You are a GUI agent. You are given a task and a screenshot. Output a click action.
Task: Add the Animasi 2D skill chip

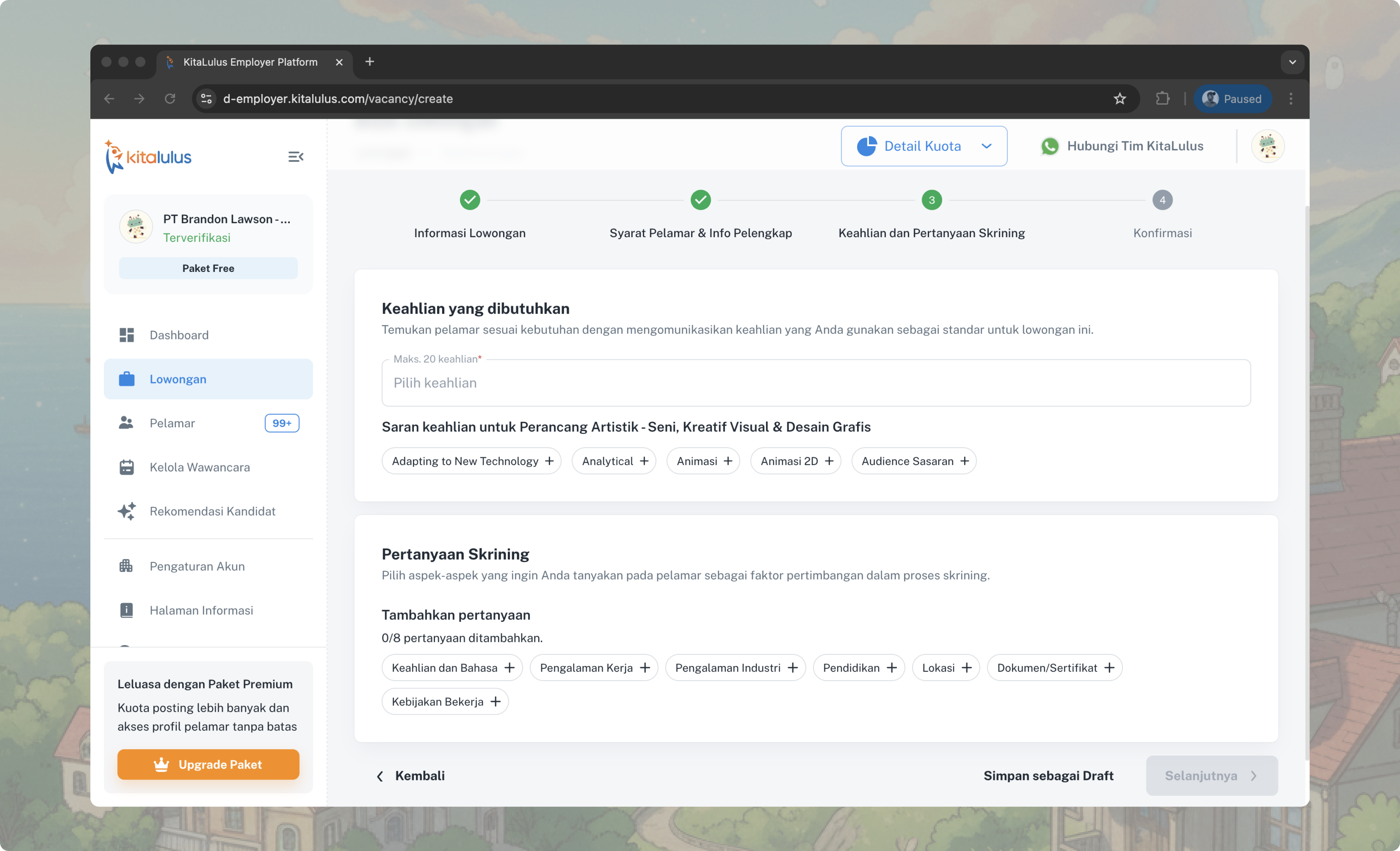click(795, 461)
